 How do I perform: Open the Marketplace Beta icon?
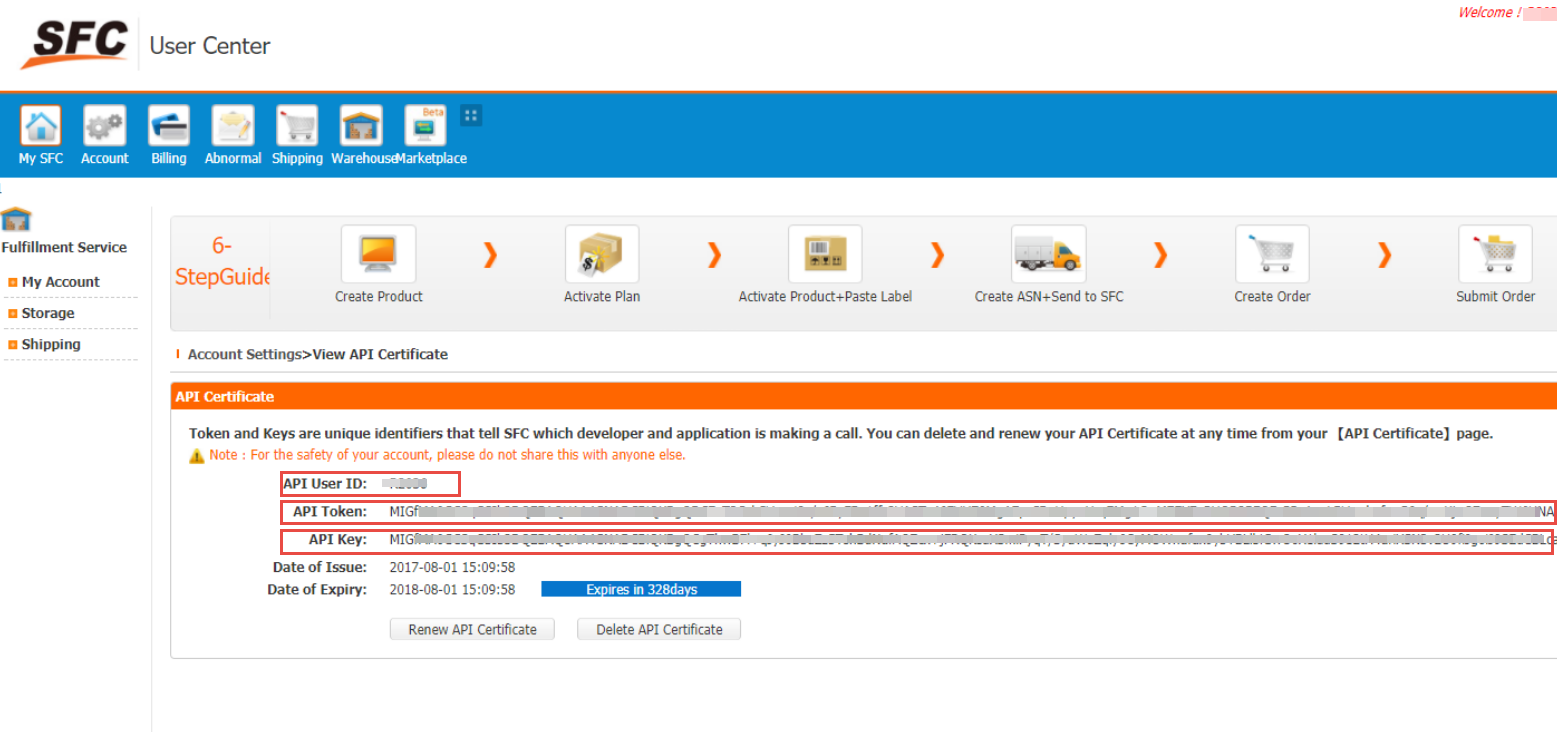point(425,126)
